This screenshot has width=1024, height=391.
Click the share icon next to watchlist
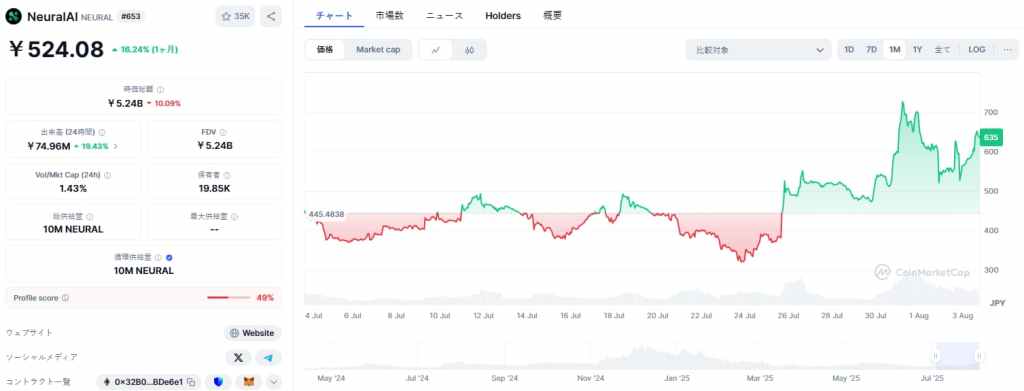click(271, 16)
